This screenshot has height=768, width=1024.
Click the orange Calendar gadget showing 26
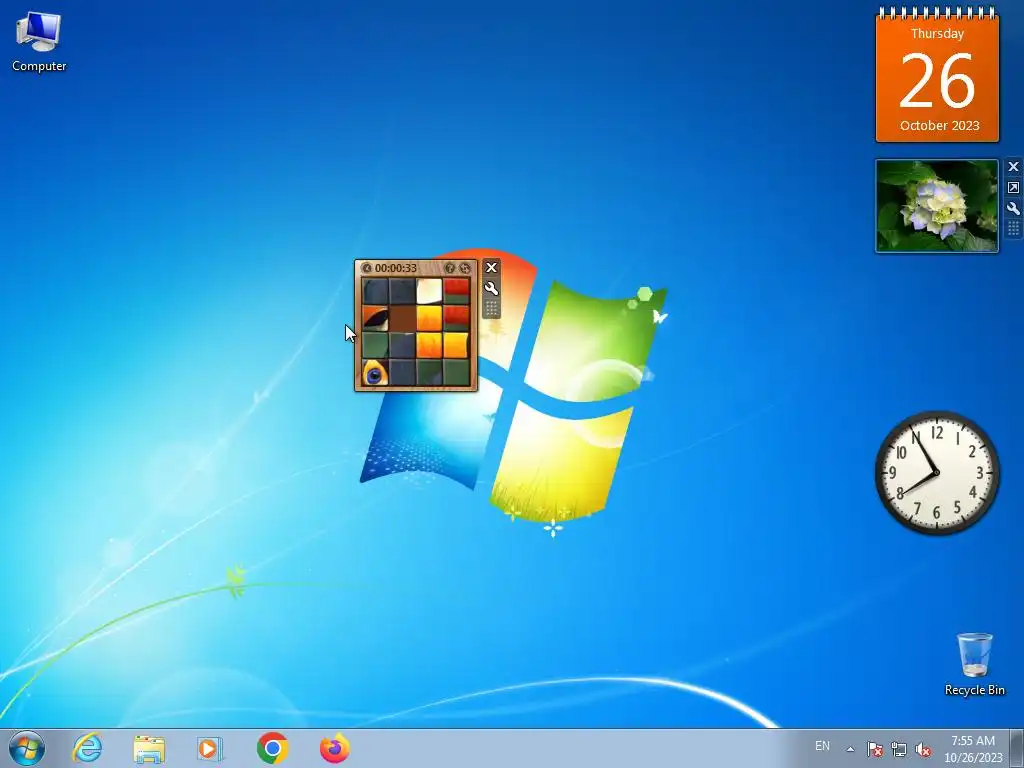coord(937,77)
